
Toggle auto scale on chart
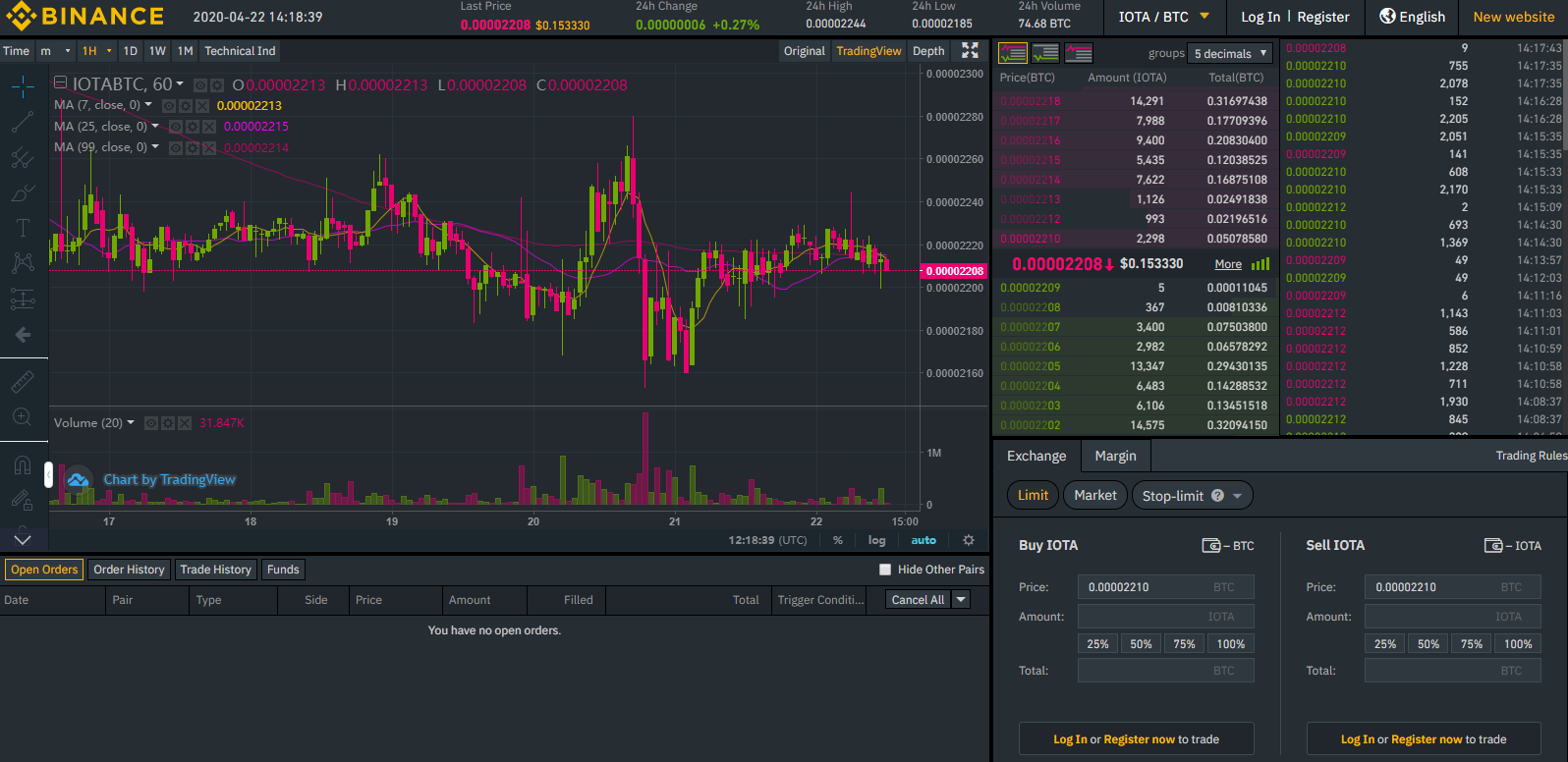click(x=924, y=540)
